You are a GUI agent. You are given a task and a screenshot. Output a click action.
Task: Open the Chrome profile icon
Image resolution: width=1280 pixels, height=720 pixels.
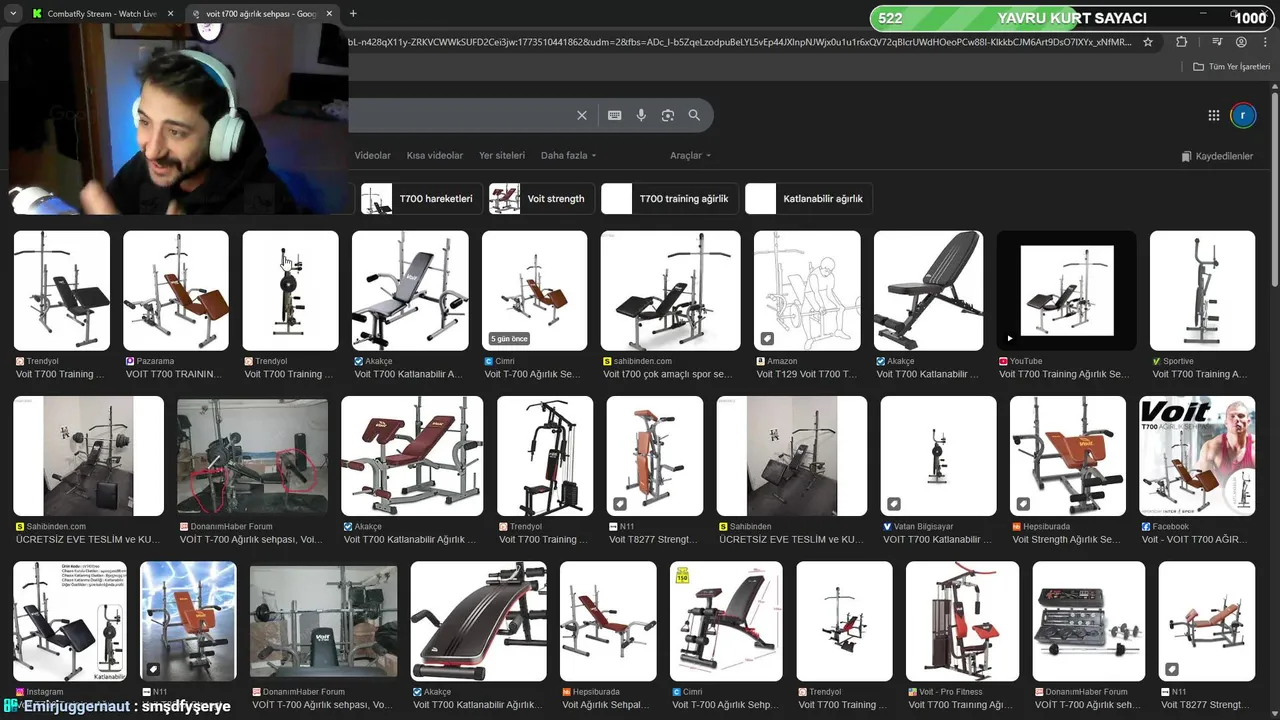[x=1241, y=42]
